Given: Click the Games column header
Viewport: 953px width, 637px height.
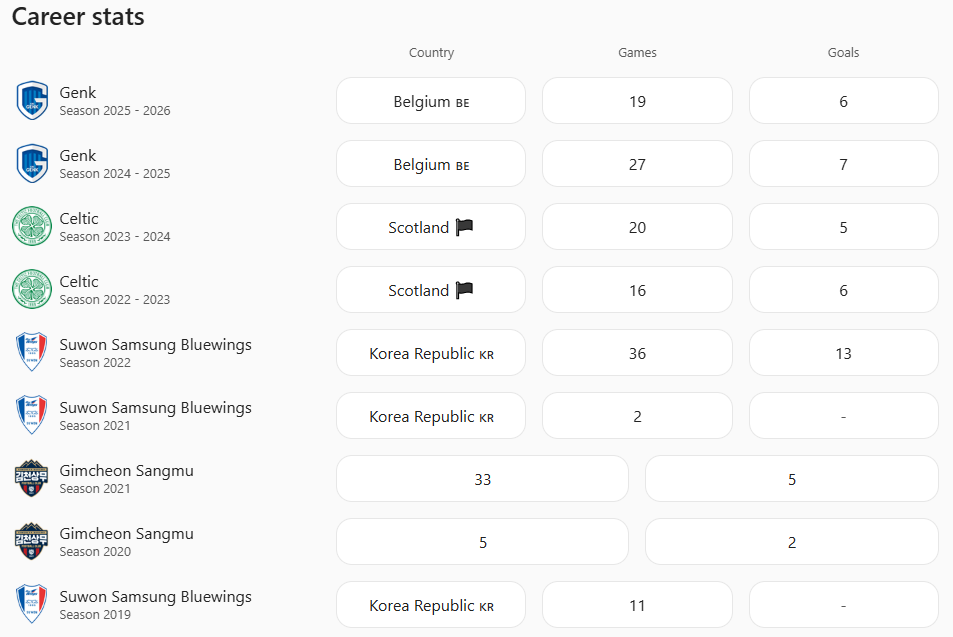Looking at the screenshot, I should click(637, 53).
